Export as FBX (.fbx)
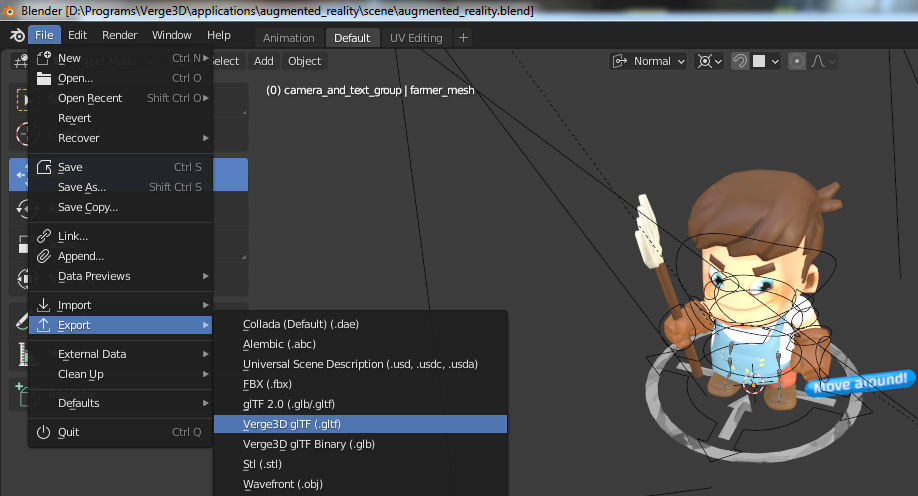Viewport: 918px width, 496px height. (x=361, y=384)
